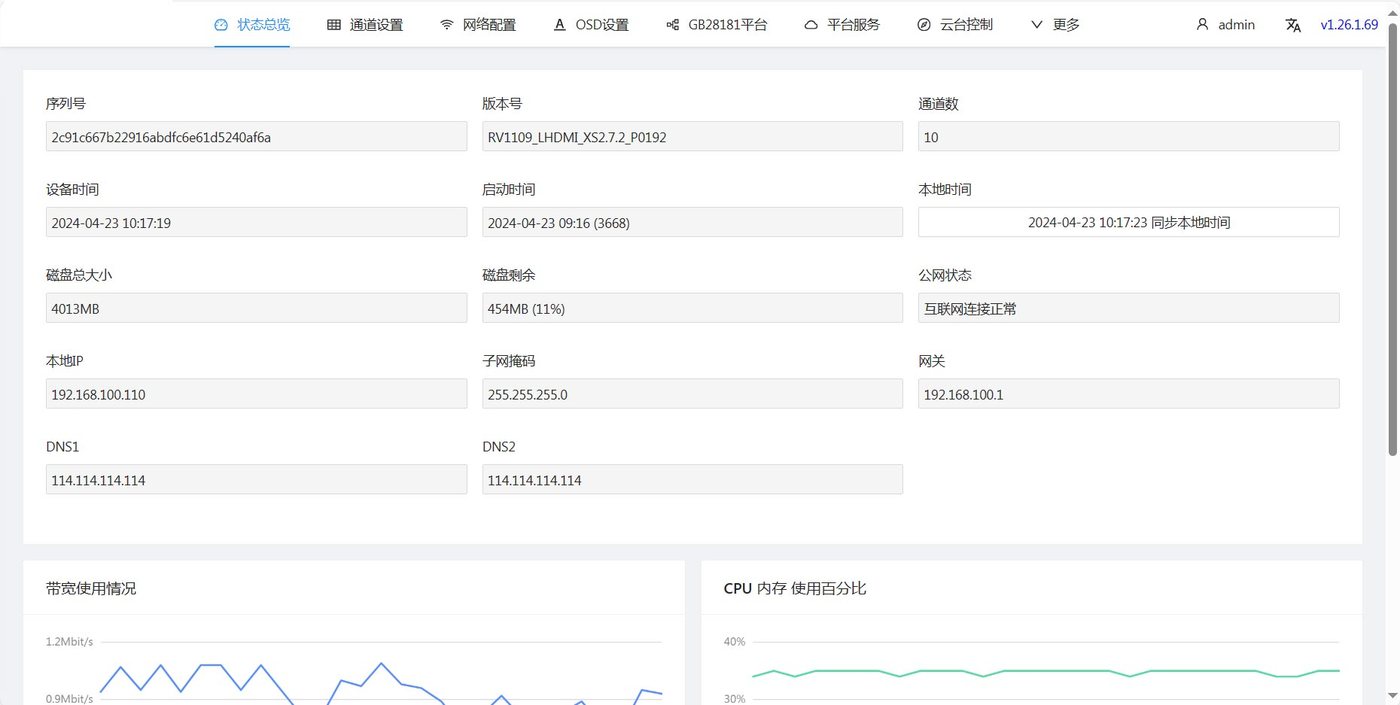Viewport: 1400px width, 705px height.
Task: Click the GB28181平台 node icon
Action: (x=673, y=24)
